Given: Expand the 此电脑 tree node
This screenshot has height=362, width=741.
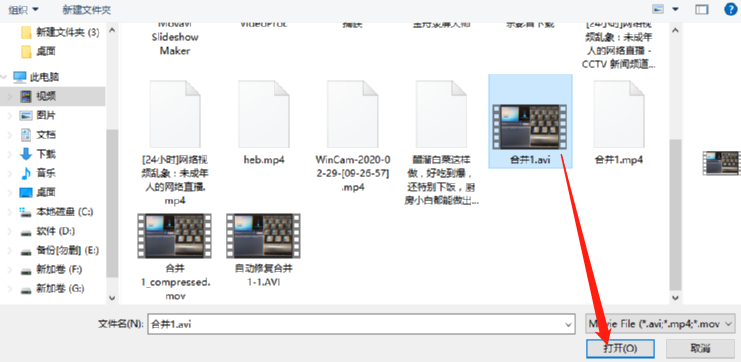Looking at the screenshot, I should (x=5, y=77).
